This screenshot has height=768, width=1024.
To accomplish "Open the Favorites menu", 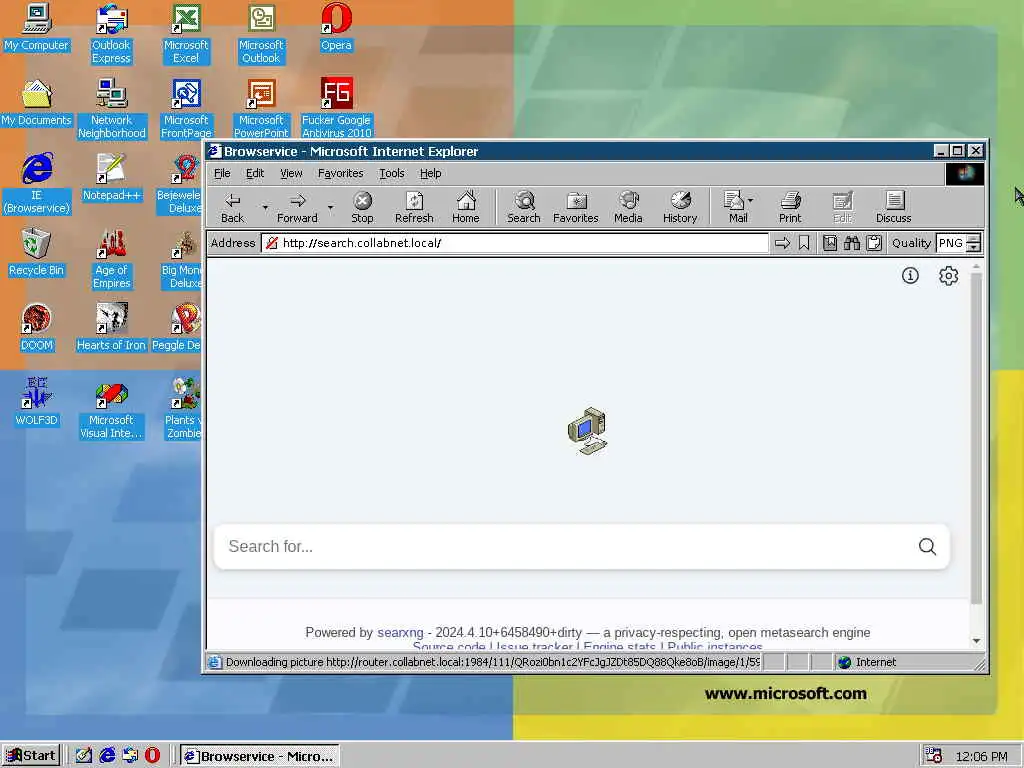I will click(340, 174).
